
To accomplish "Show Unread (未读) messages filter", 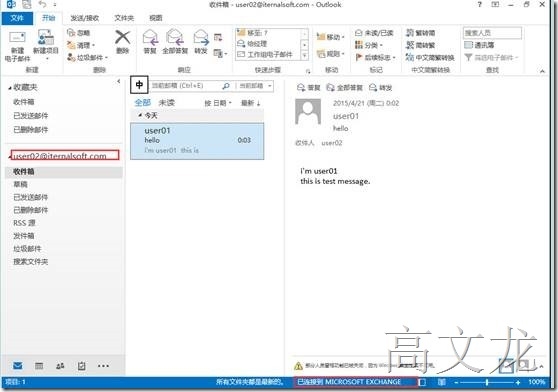I will click(166, 103).
